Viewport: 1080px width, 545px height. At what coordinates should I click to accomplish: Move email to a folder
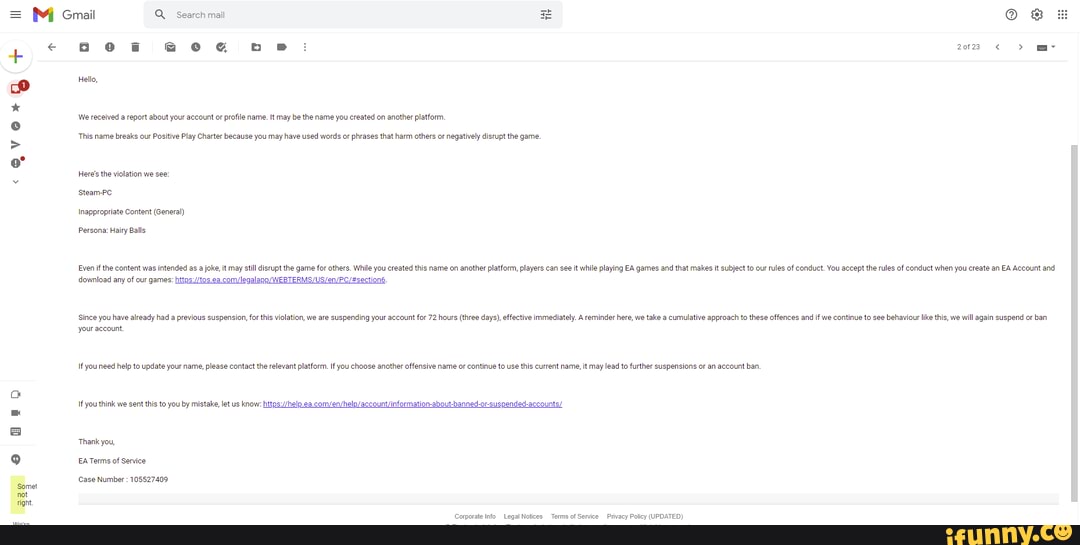256,47
